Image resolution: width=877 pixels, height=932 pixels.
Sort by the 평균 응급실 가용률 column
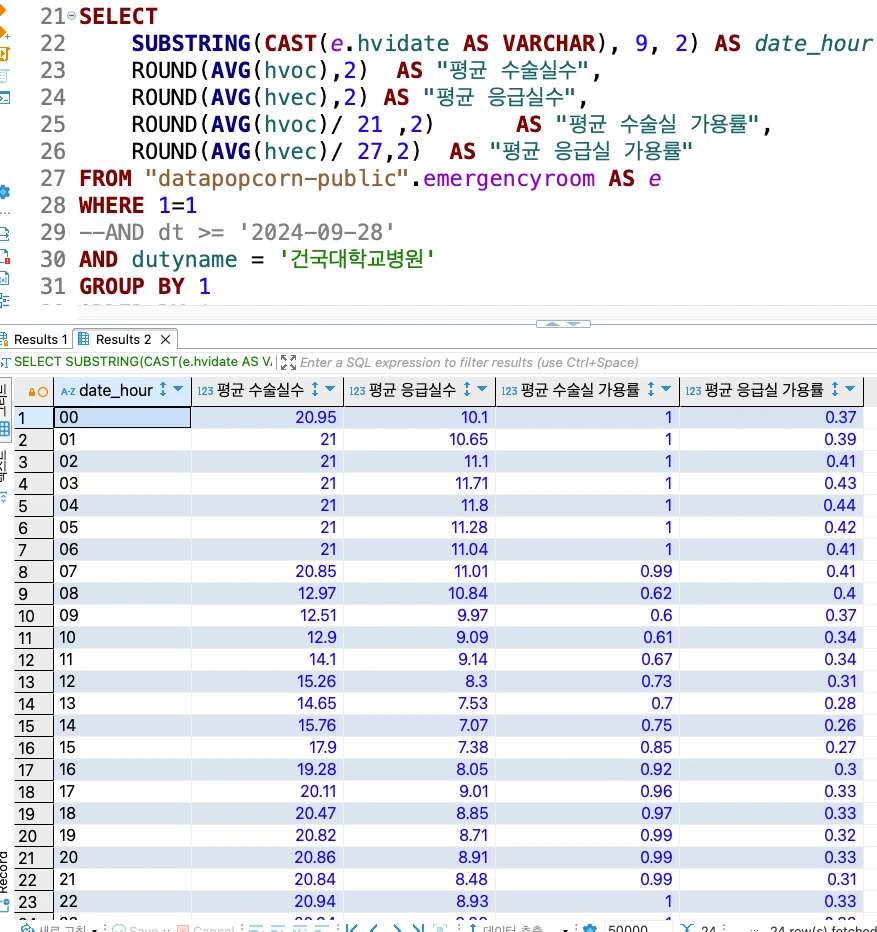coord(835,390)
